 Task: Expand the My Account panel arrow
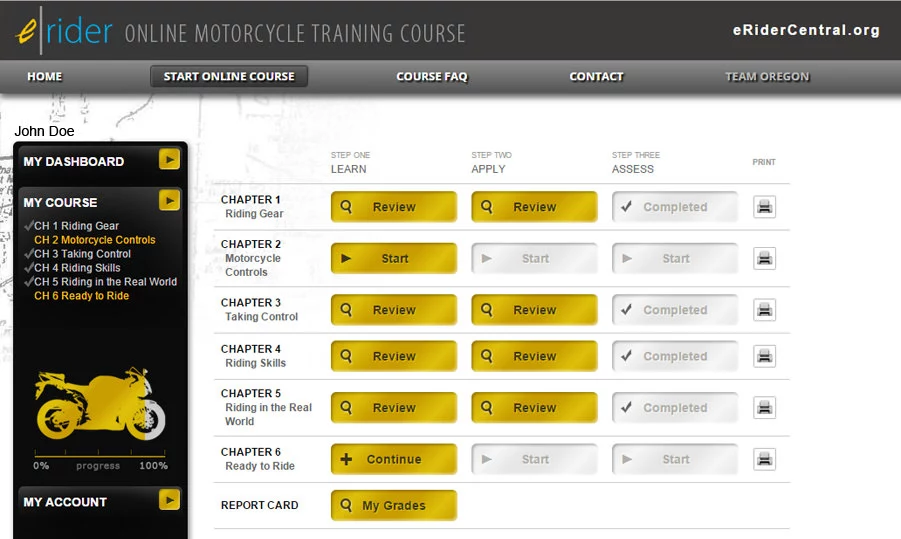(169, 500)
